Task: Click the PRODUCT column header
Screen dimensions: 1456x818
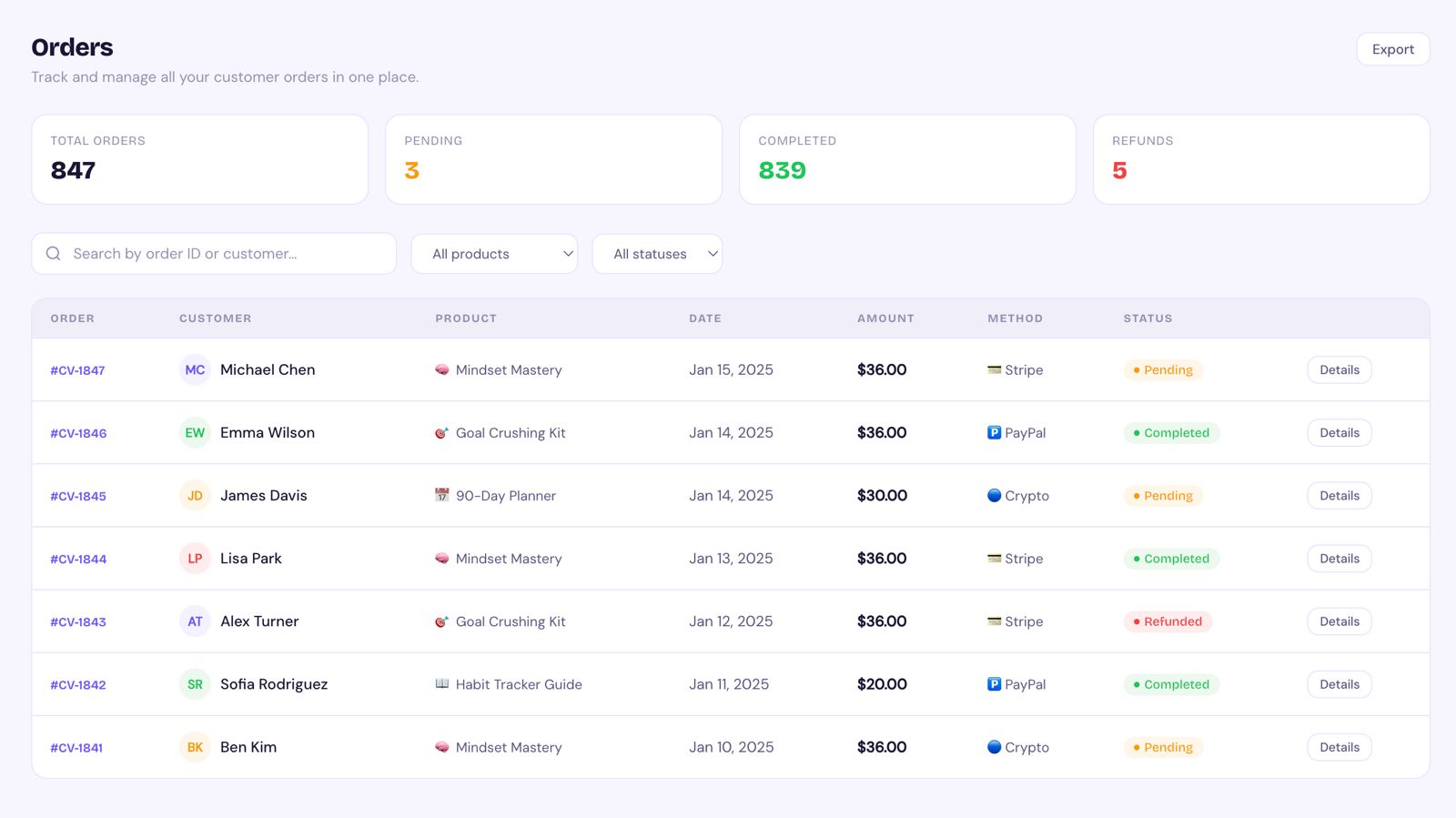Action: tap(466, 318)
